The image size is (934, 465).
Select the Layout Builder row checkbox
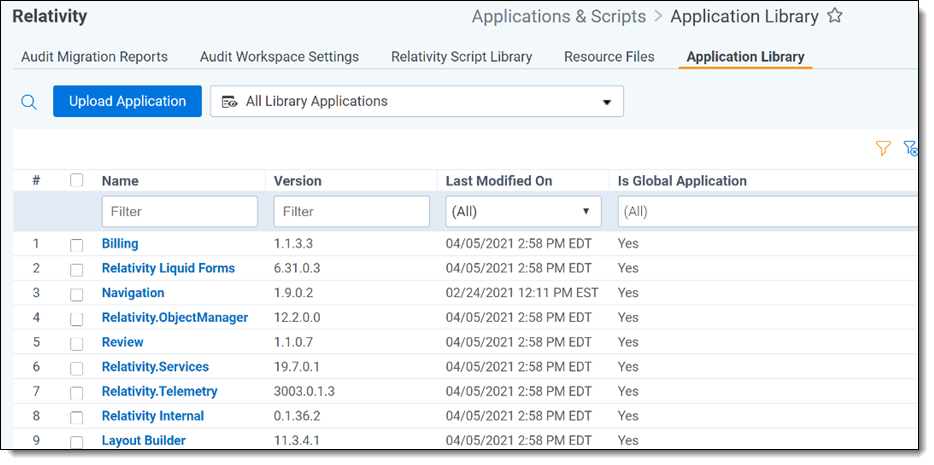[76, 442]
